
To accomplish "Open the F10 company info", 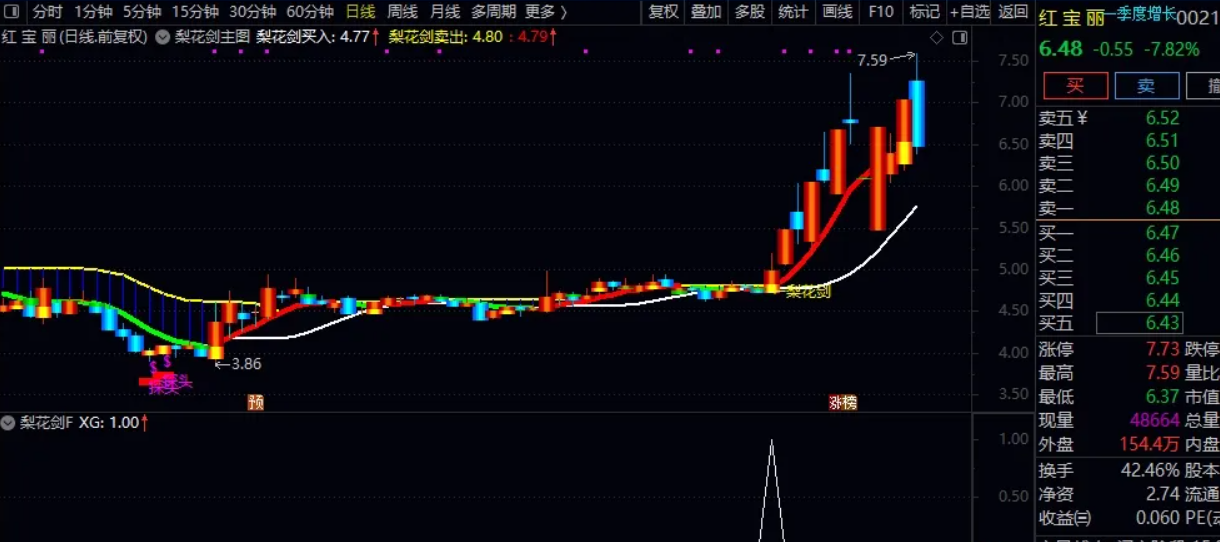I will click(881, 12).
